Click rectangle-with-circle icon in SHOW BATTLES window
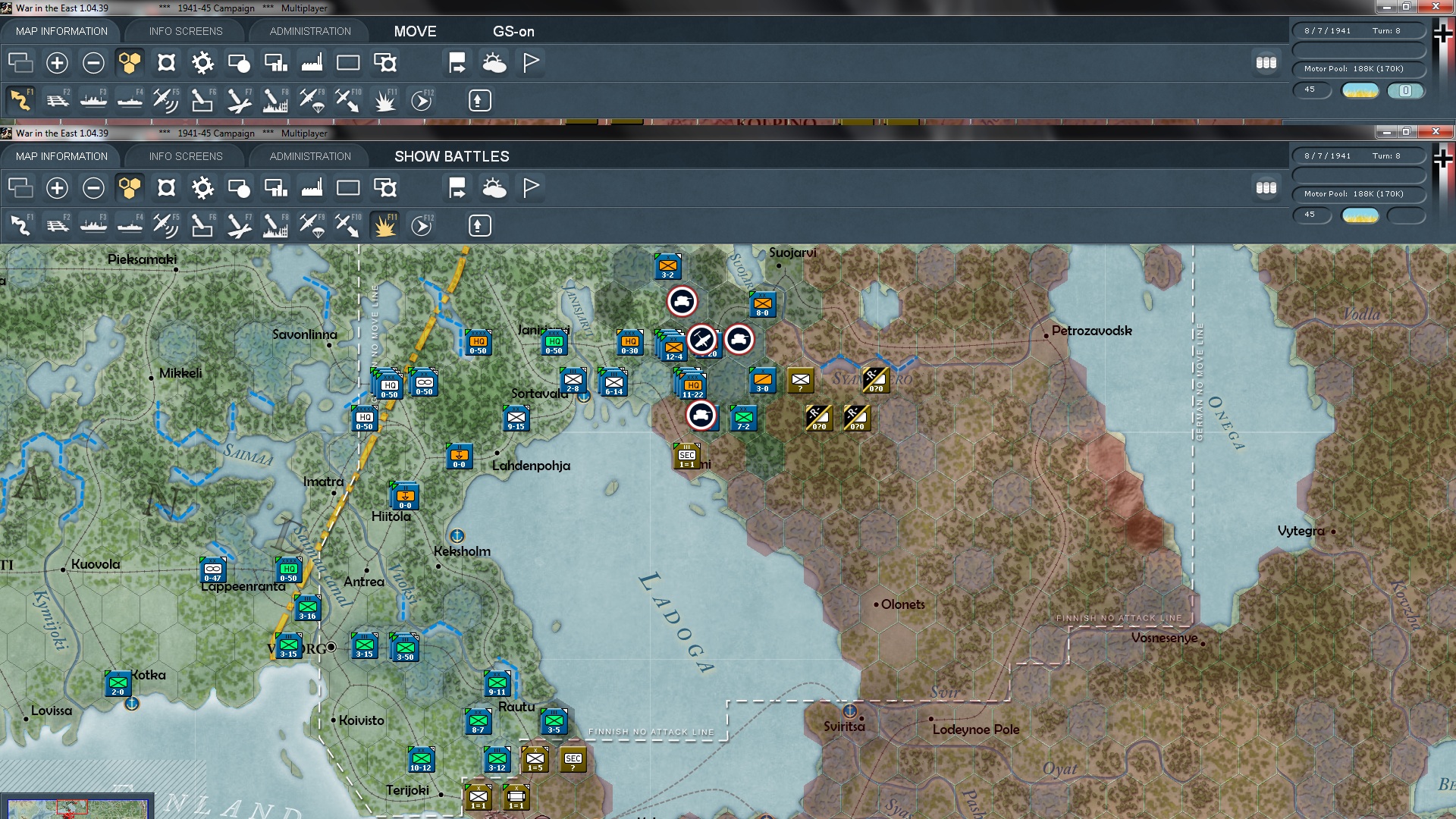This screenshot has height=819, width=1456. coord(239,188)
